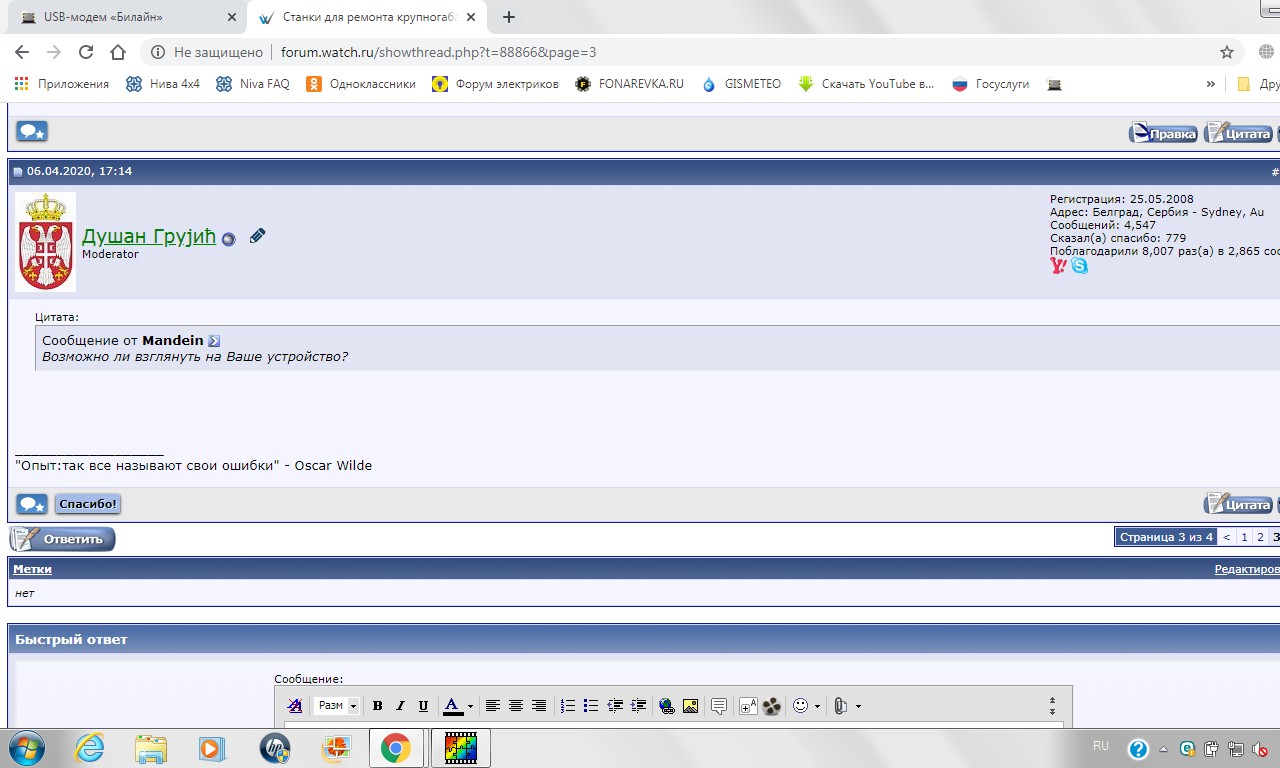Image resolution: width=1280 pixels, height=768 pixels.
Task: Insert a hyperlink with globe icon
Action: tap(667, 706)
